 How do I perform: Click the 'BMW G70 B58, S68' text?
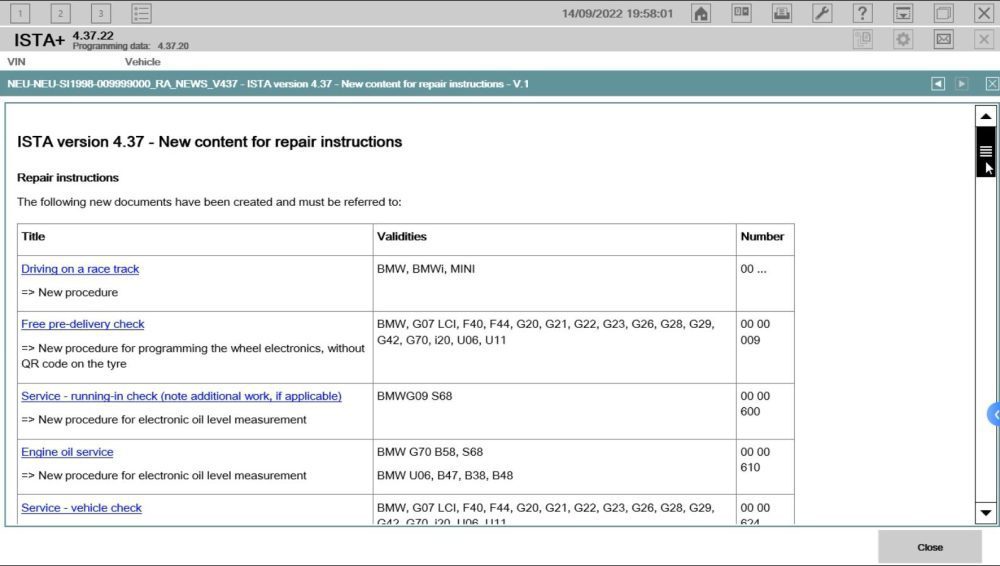pos(430,452)
